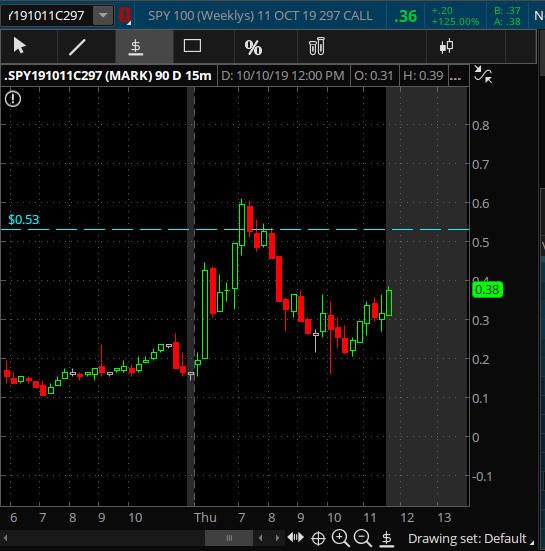Open candlestick chart style settings
This screenshot has height=551, width=545.
tap(446, 46)
